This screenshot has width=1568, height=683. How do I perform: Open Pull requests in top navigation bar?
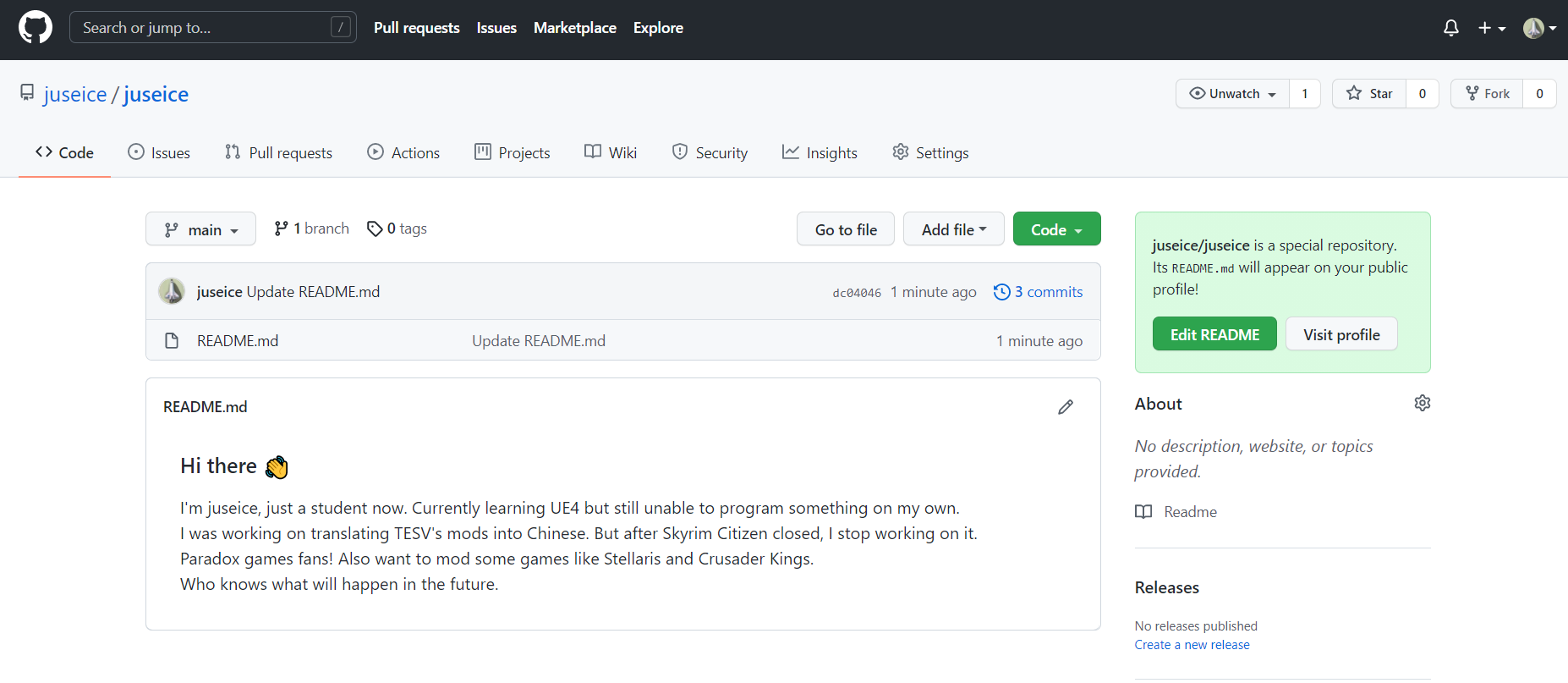[x=417, y=28]
